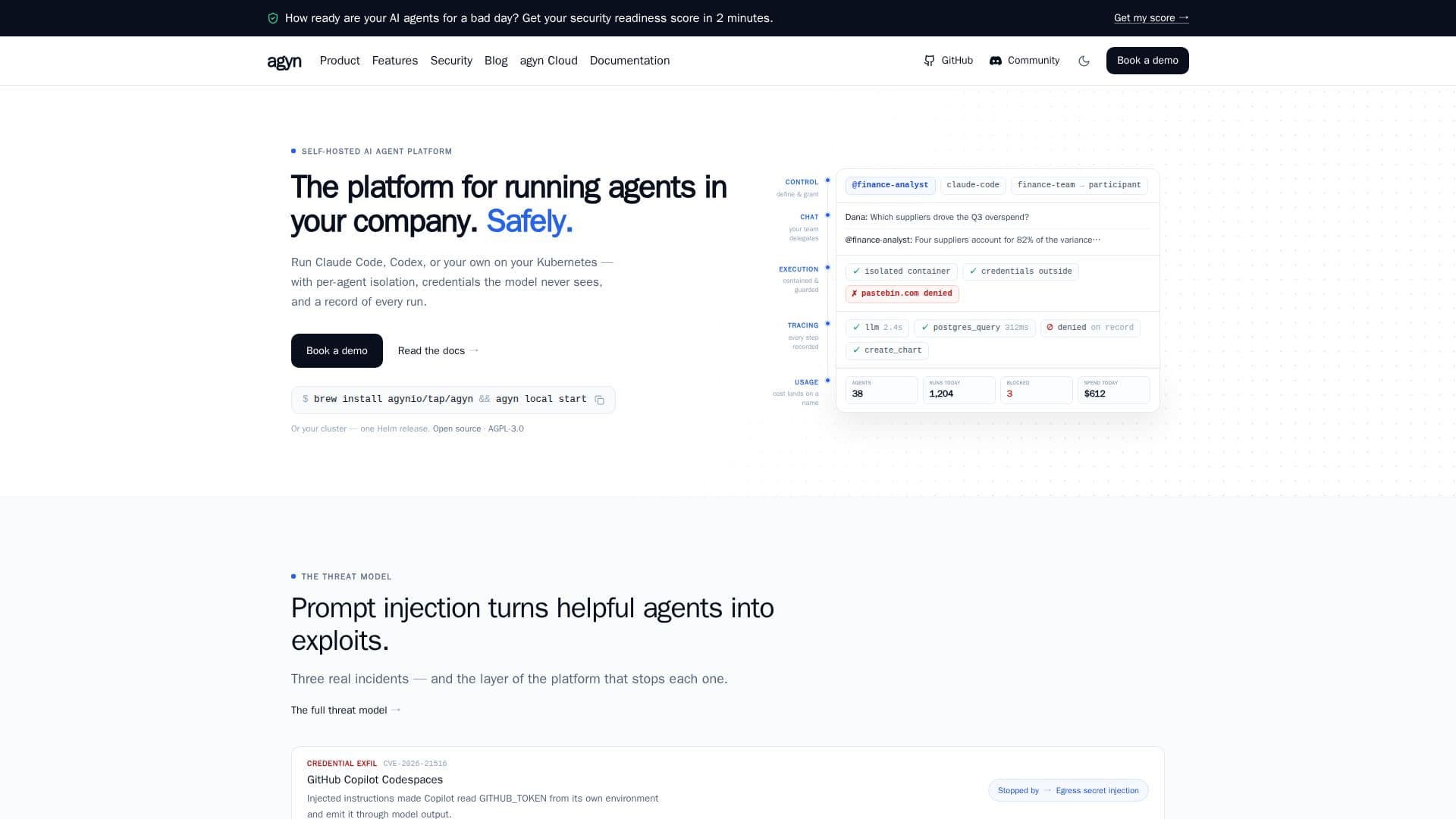
Task: Click the pastebin.com denied chip
Action: pos(902,293)
